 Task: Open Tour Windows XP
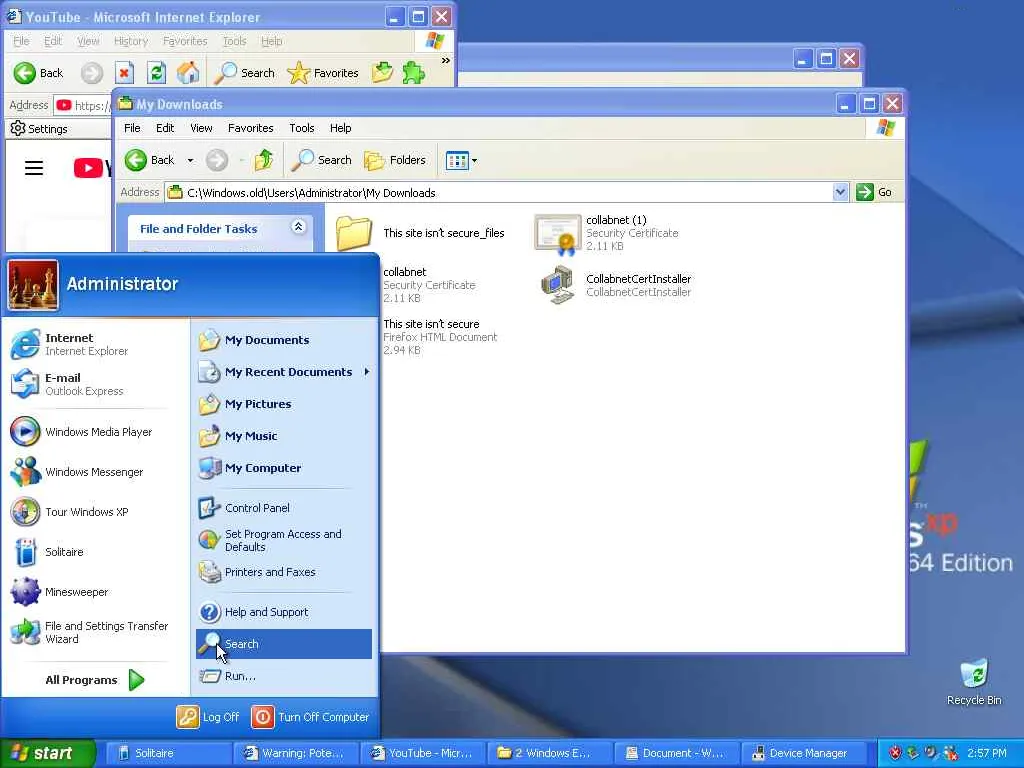click(70, 512)
